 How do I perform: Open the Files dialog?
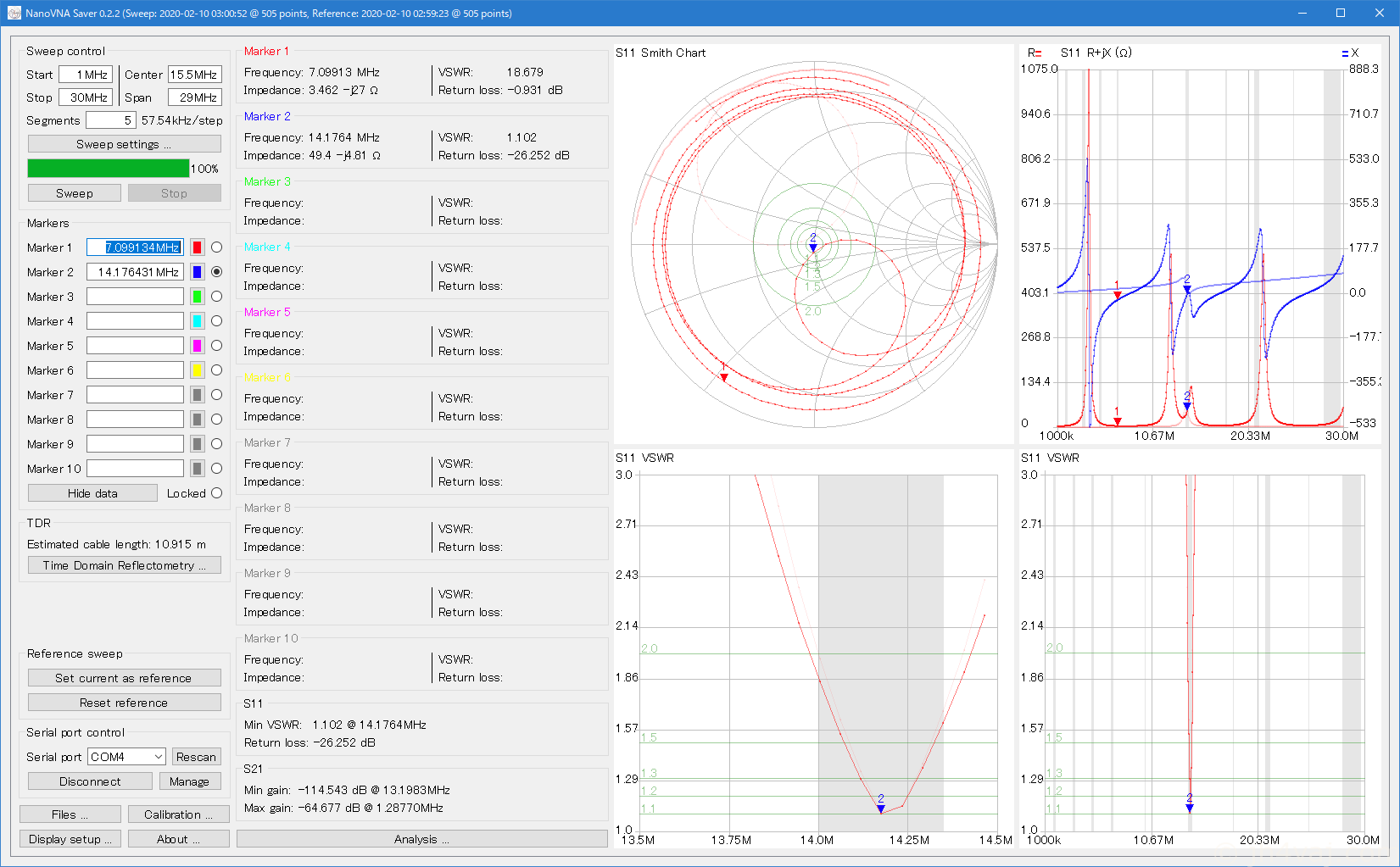pos(70,814)
